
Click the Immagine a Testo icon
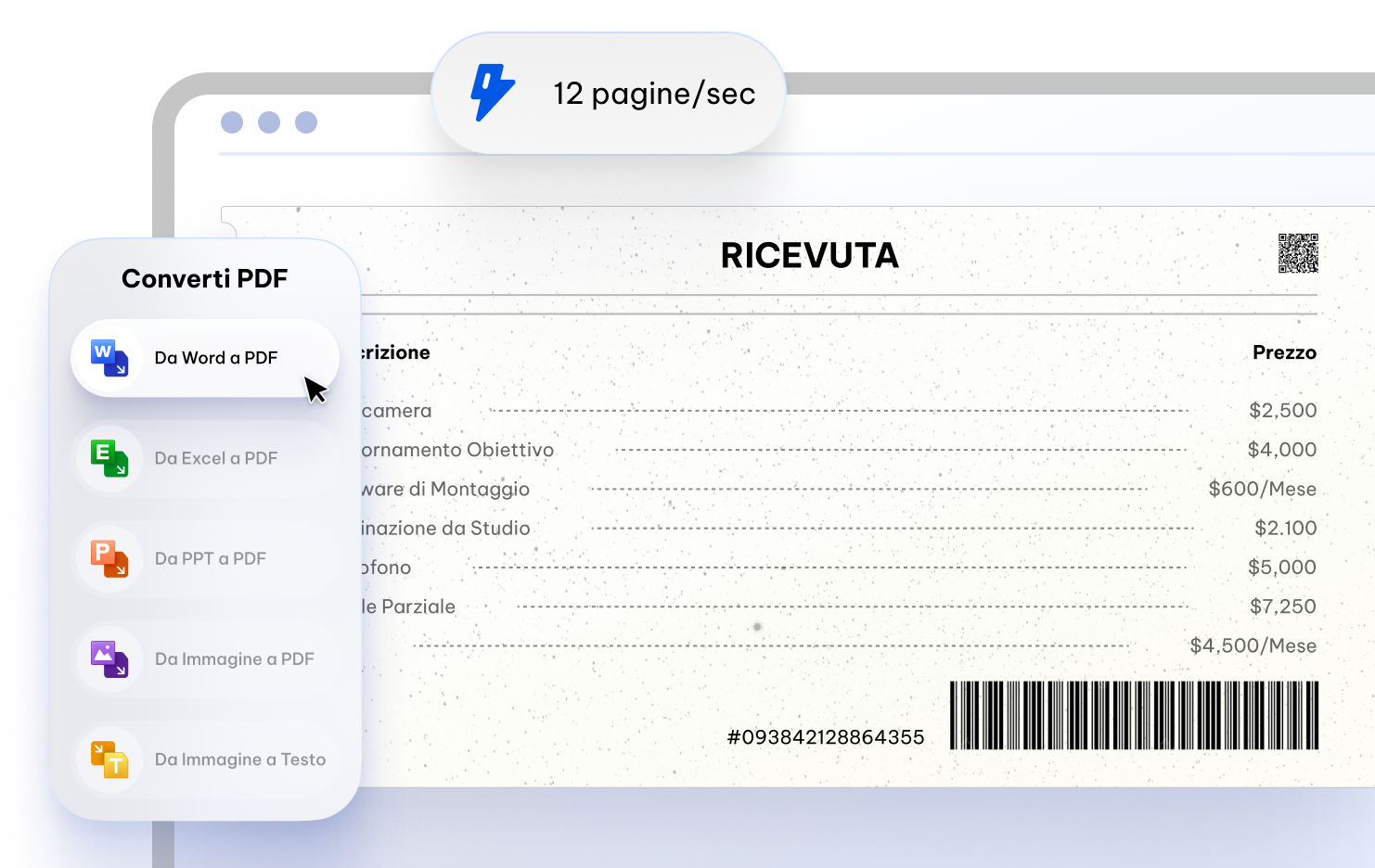109,759
